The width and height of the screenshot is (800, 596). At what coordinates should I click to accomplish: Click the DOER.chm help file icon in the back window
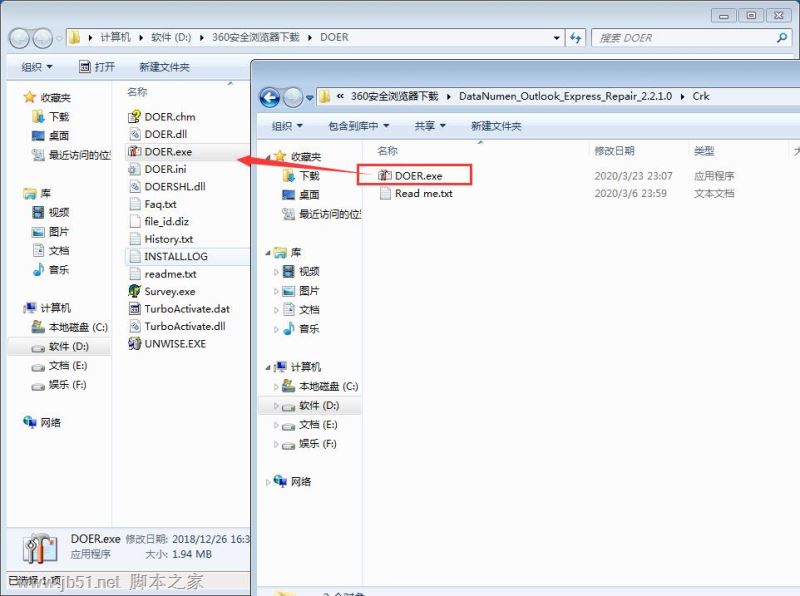click(x=134, y=117)
